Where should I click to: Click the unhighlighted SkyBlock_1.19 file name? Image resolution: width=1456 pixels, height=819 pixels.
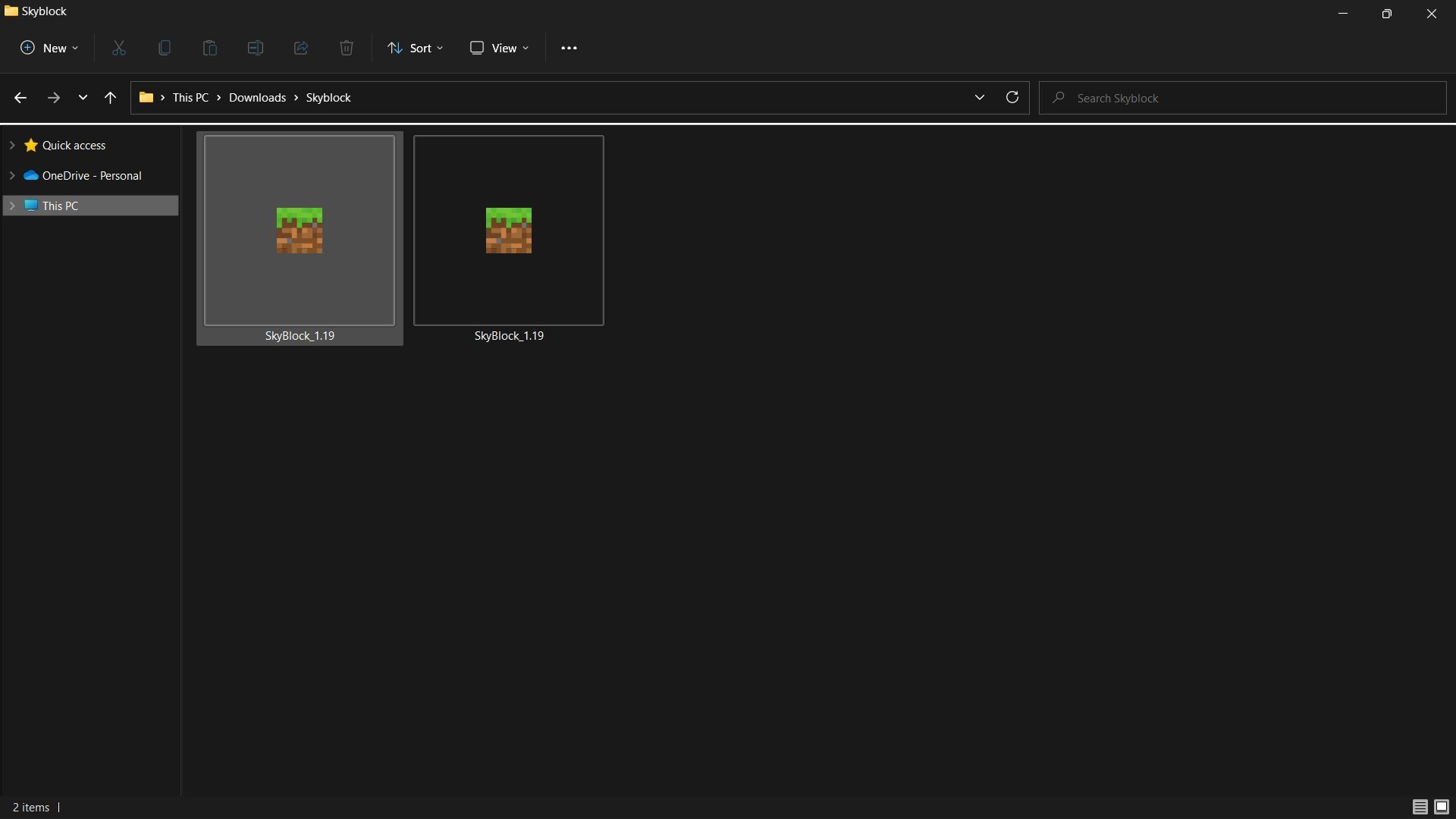[509, 336]
